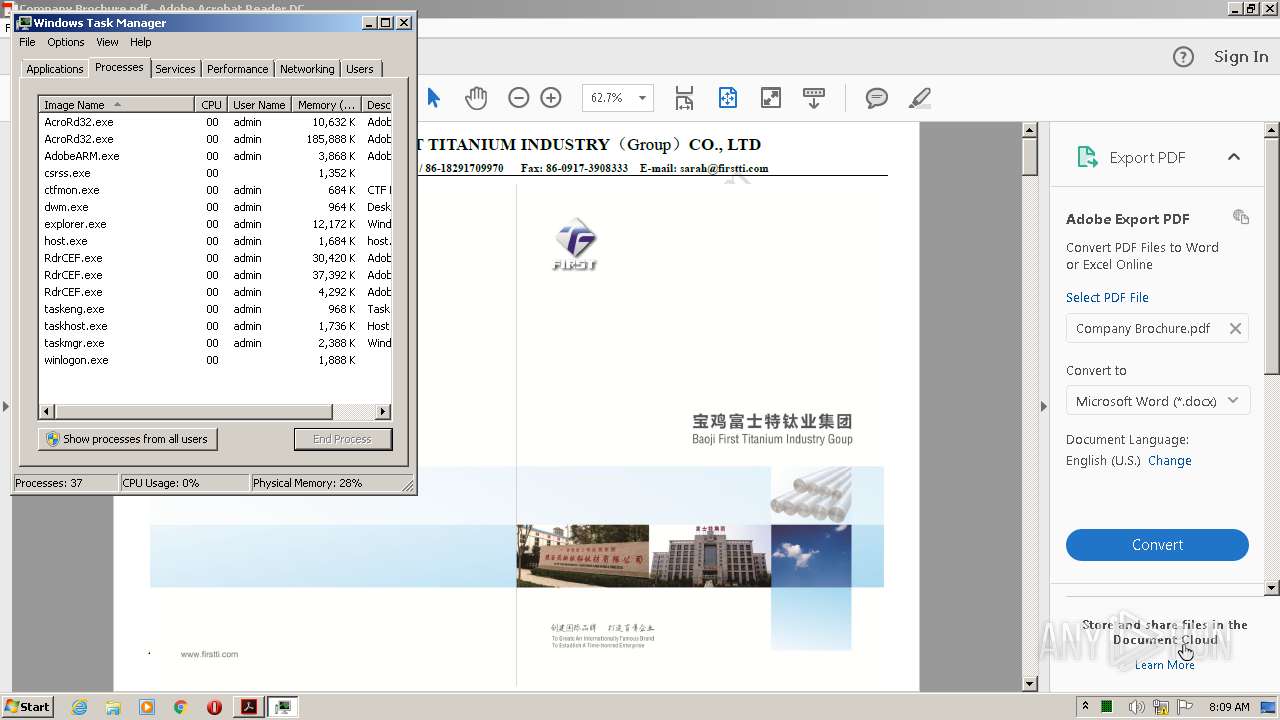This screenshot has width=1280, height=720.
Task: Switch to the Users tab
Action: pyautogui.click(x=360, y=69)
